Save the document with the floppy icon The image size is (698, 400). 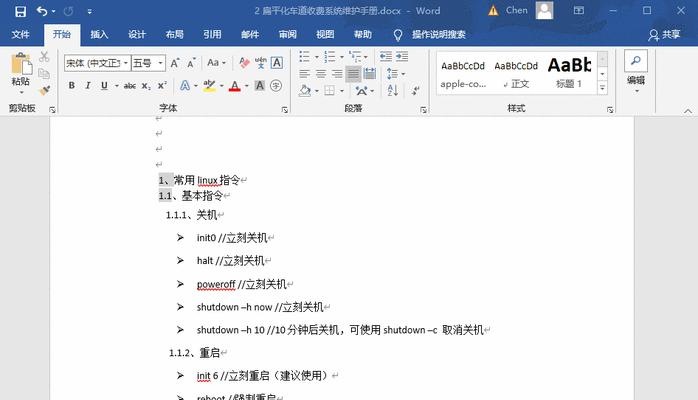pyautogui.click(x=20, y=11)
